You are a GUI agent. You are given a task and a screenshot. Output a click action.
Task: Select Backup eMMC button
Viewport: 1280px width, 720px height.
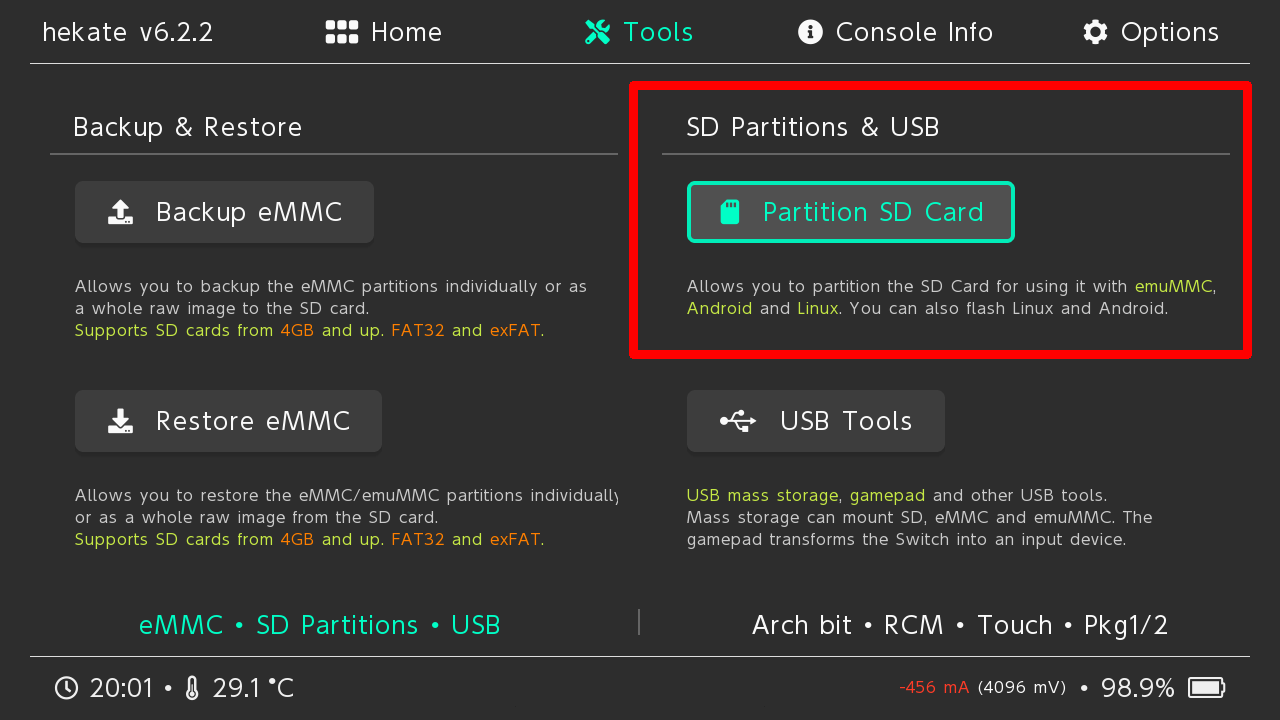click(x=224, y=212)
